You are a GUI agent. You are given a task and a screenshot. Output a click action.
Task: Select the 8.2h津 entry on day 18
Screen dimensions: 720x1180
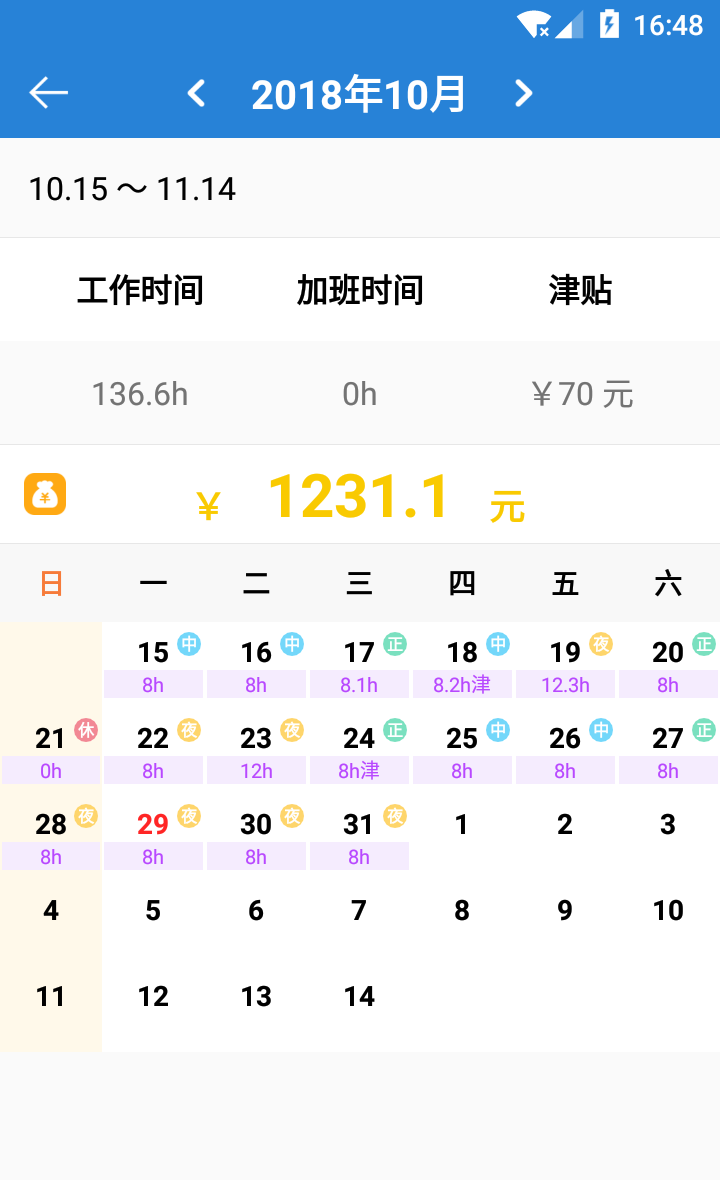point(462,685)
